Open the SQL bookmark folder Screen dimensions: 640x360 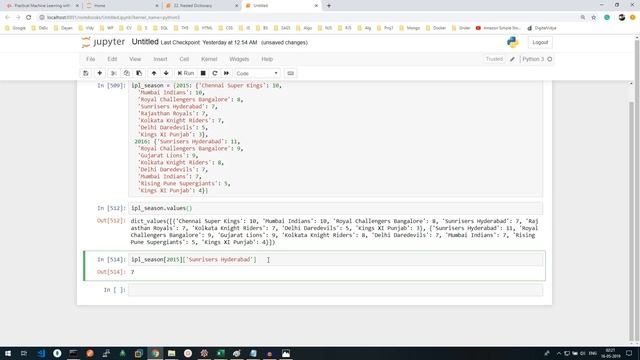[160, 28]
